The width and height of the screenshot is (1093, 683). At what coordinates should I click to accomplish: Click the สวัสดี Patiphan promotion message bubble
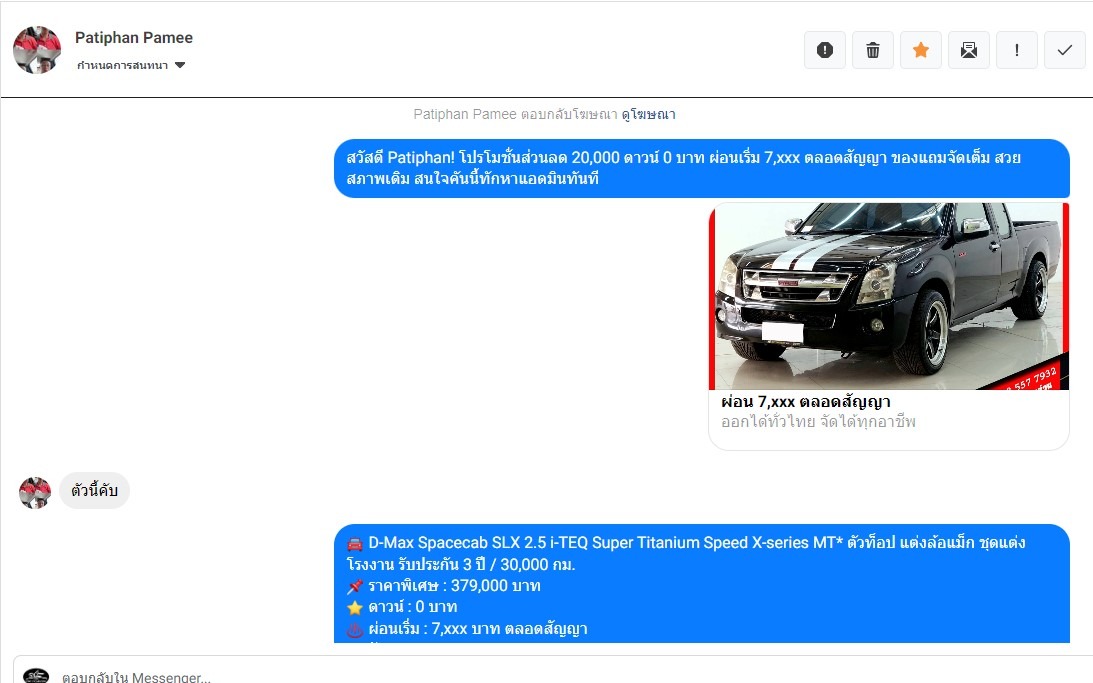pos(702,168)
